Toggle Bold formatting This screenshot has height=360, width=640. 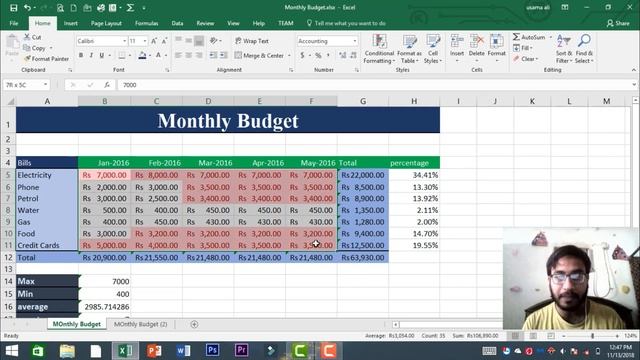[81, 55]
